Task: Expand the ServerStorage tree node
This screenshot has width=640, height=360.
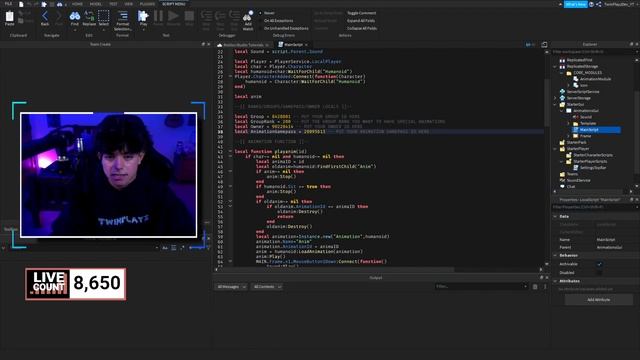Action: pos(555,98)
